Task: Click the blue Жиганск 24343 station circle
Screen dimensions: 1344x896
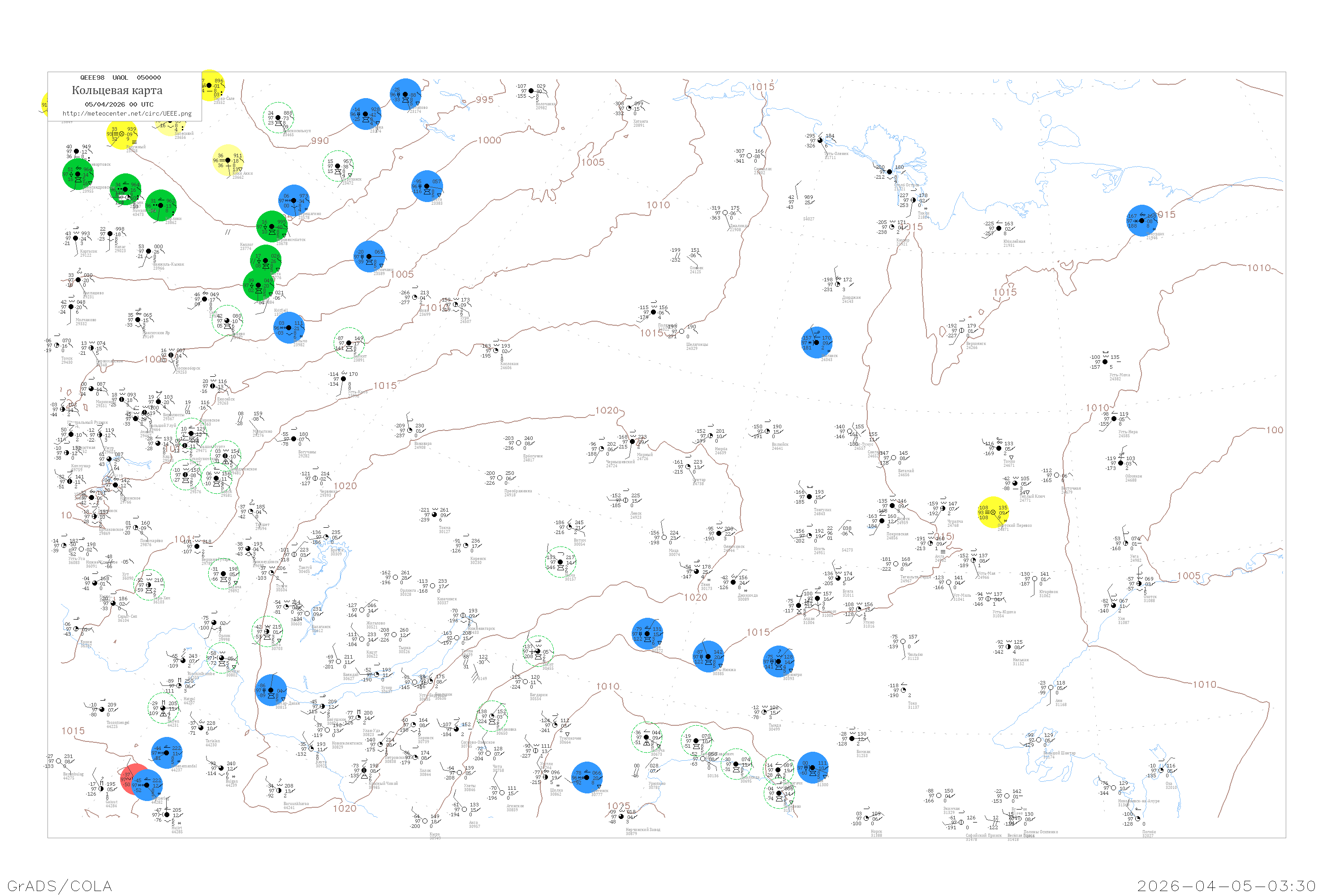Action: (x=817, y=343)
